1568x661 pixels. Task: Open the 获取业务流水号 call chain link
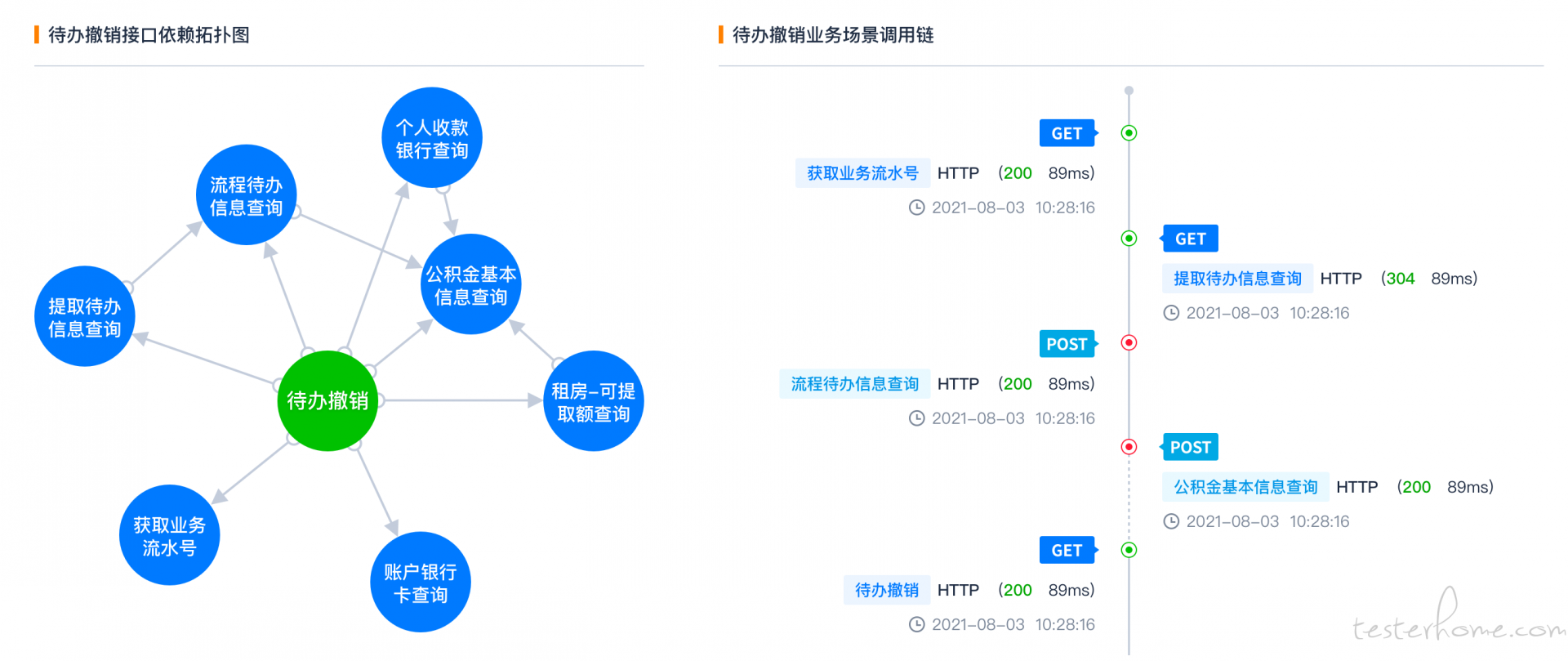862,173
